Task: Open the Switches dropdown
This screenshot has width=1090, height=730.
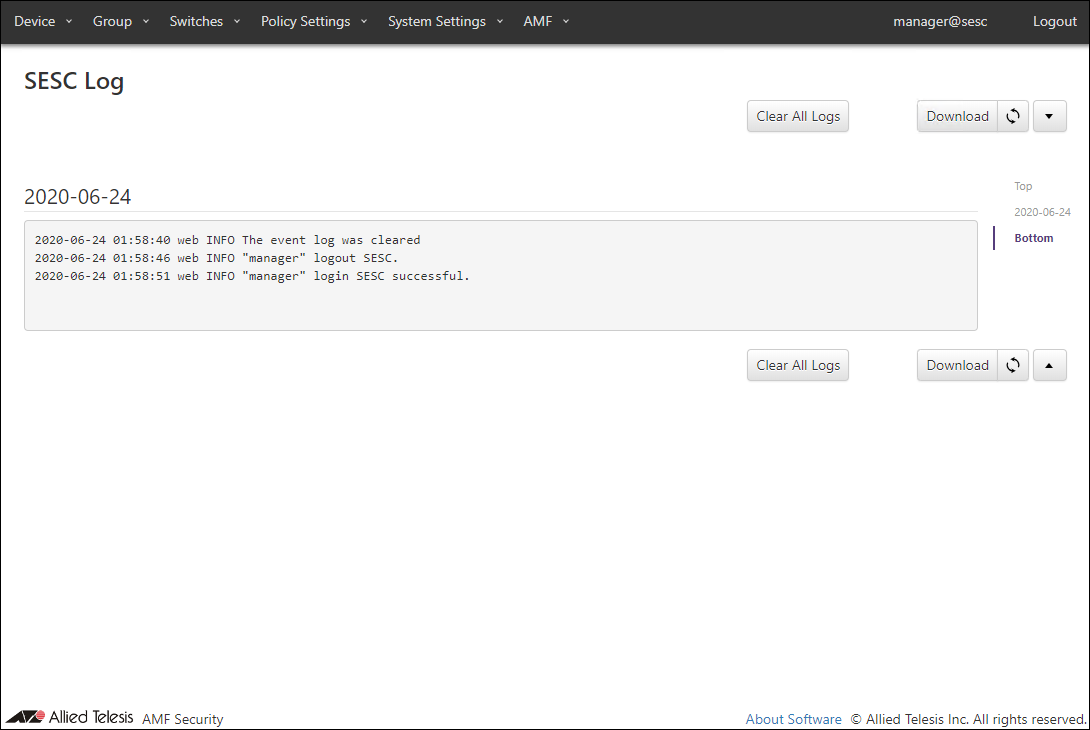Action: (x=205, y=21)
